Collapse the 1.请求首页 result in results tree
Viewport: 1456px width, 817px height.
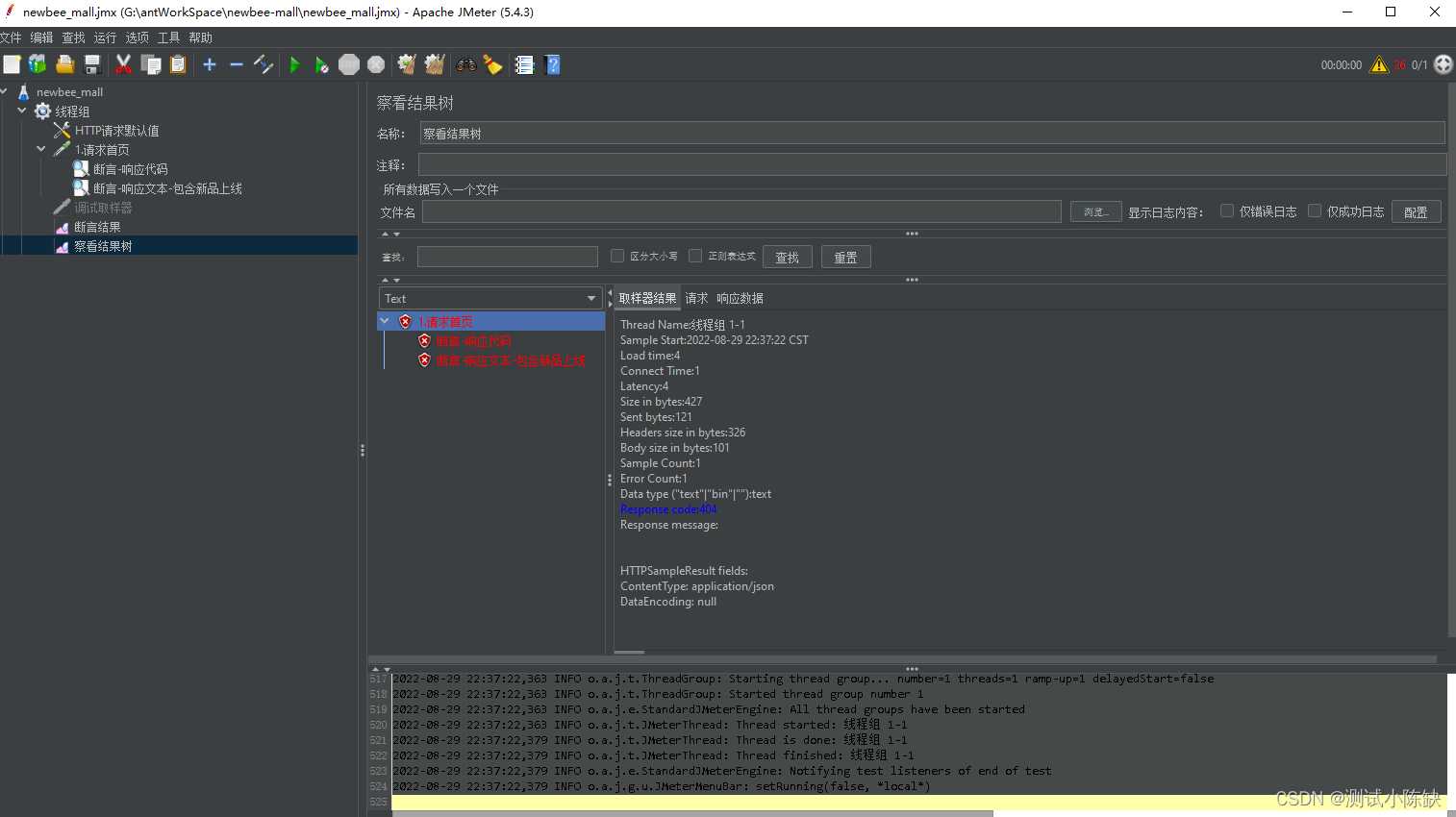pos(385,321)
